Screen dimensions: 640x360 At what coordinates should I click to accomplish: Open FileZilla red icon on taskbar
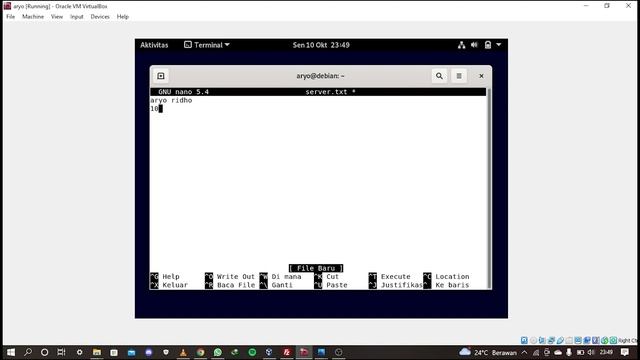(x=287, y=352)
